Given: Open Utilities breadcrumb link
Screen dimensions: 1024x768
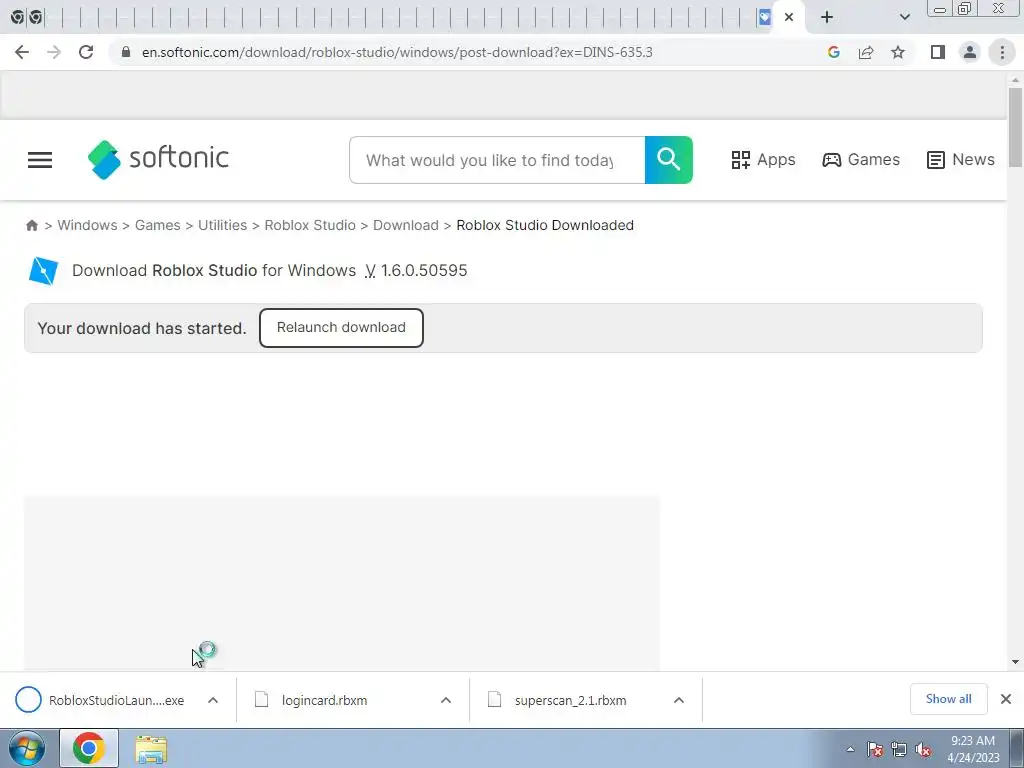Looking at the screenshot, I should (x=223, y=225).
